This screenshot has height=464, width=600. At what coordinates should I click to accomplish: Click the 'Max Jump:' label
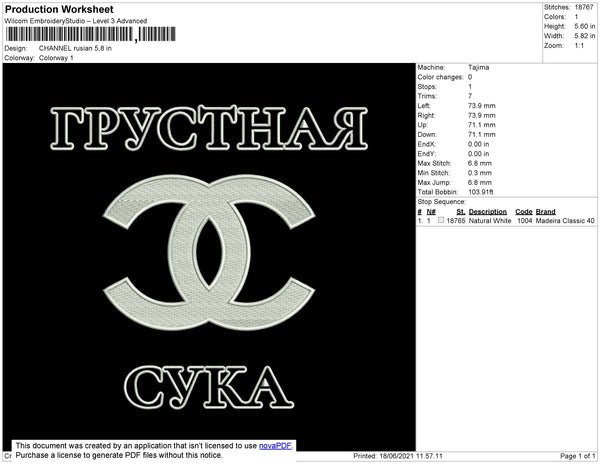pos(434,182)
